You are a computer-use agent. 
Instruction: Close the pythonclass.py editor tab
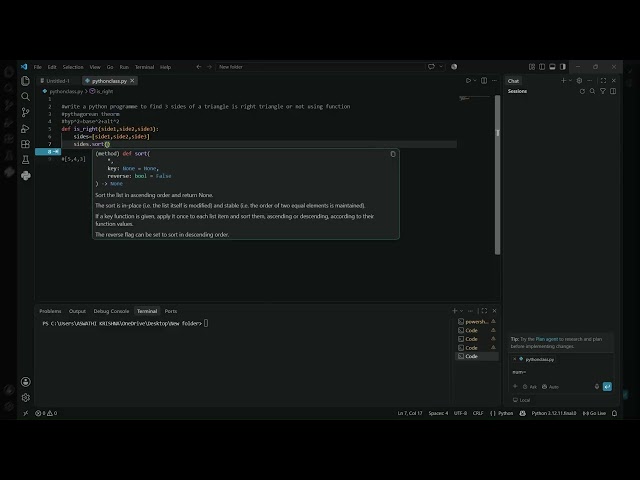[132, 81]
